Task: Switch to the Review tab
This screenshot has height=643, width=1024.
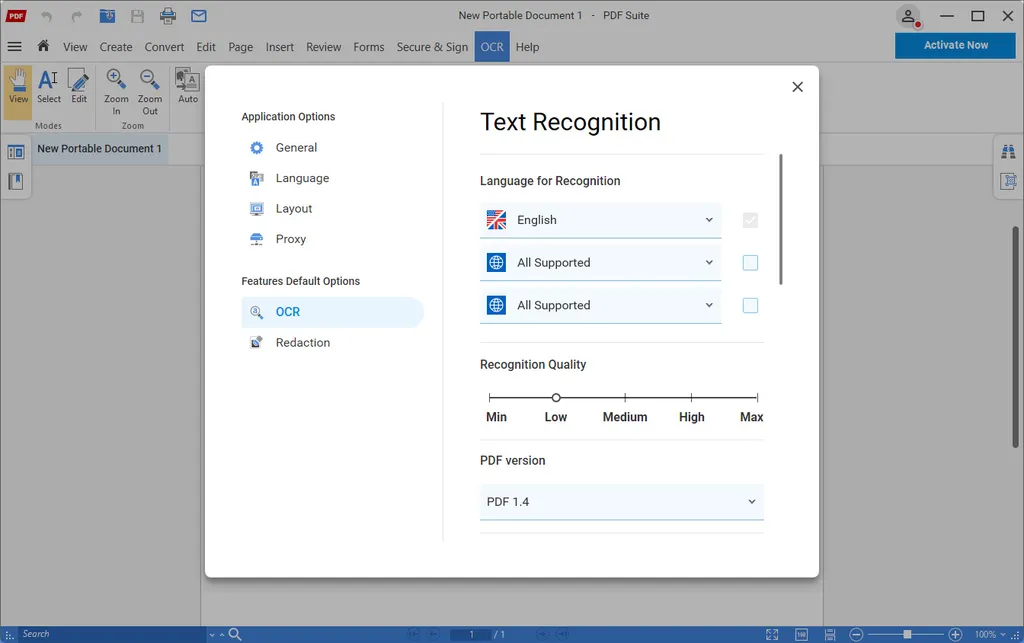Action: (x=323, y=47)
